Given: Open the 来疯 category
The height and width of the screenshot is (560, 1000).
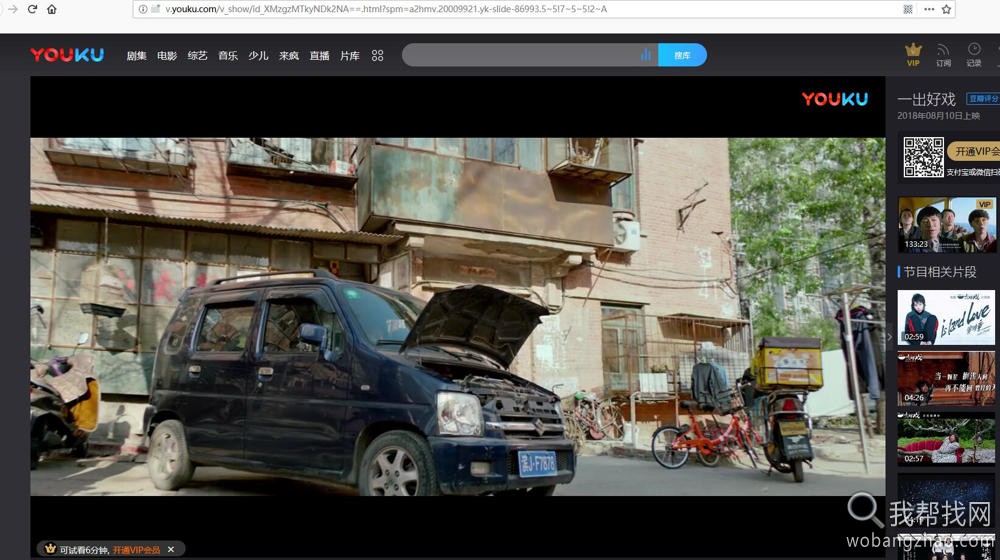Looking at the screenshot, I should pyautogui.click(x=289, y=55).
